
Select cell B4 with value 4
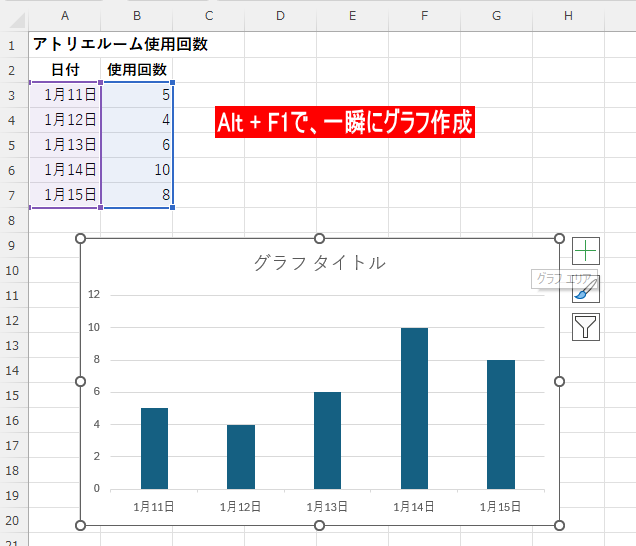point(137,120)
